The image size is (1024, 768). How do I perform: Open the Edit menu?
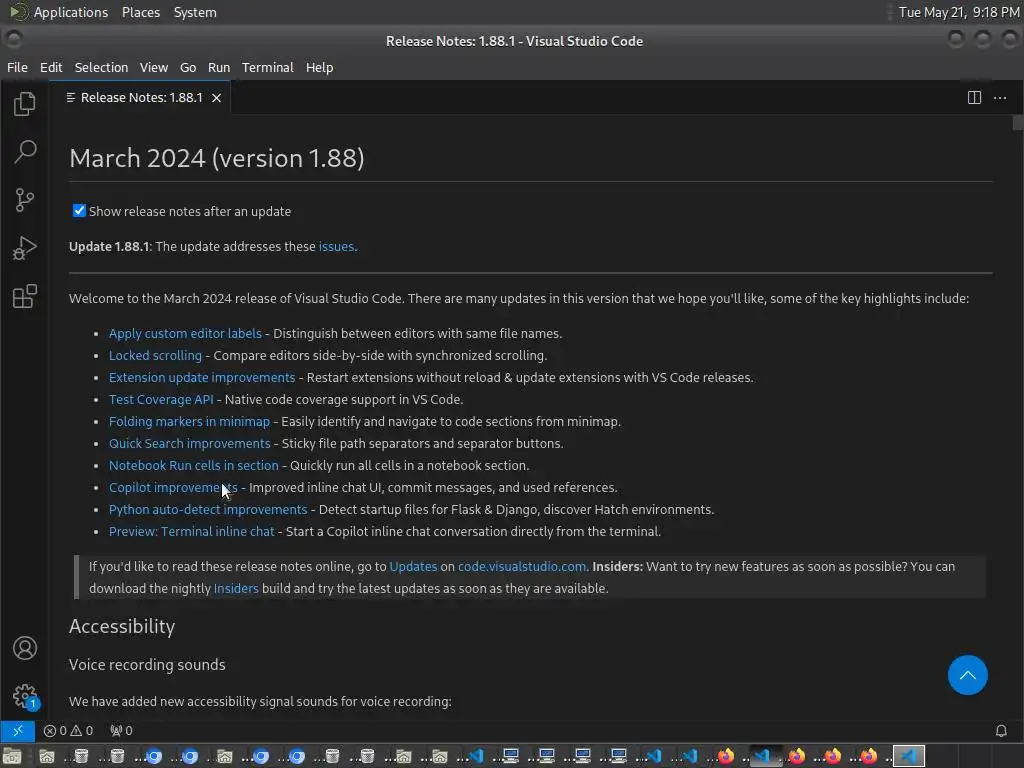click(x=51, y=67)
